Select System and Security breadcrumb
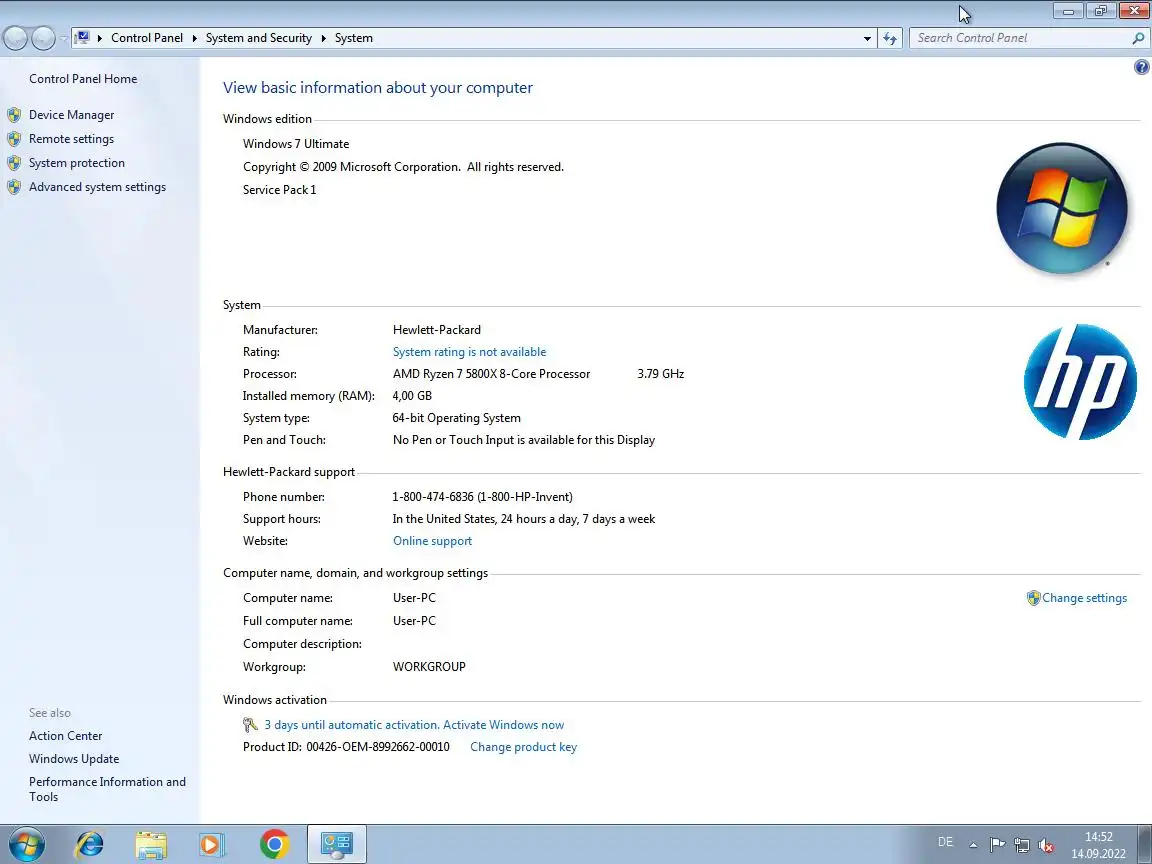Screen dimensions: 1152x864 click(259, 38)
